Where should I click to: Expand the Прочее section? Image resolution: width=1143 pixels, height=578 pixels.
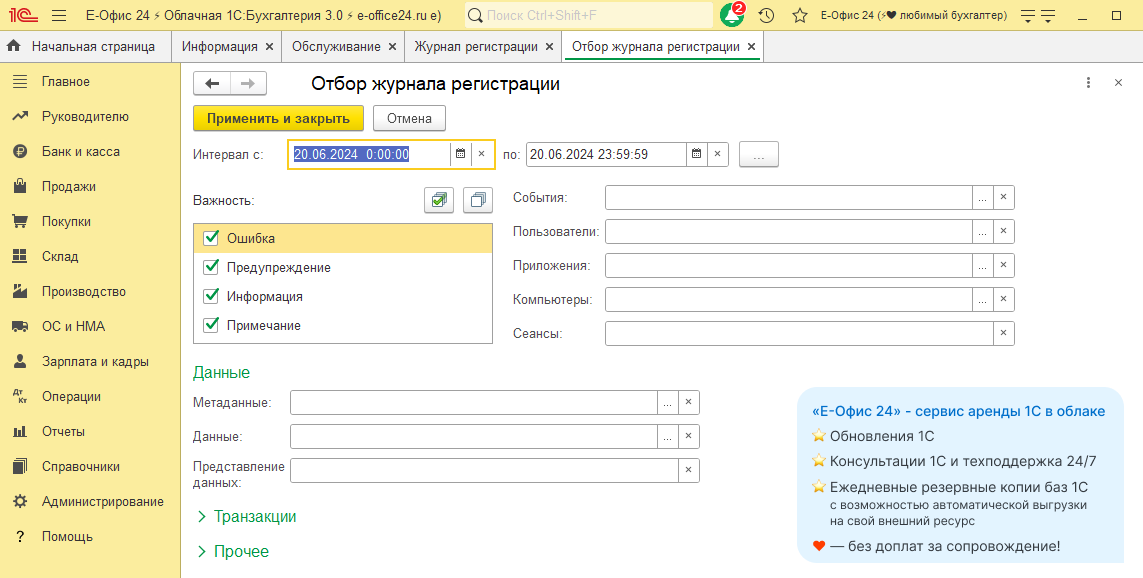233,552
